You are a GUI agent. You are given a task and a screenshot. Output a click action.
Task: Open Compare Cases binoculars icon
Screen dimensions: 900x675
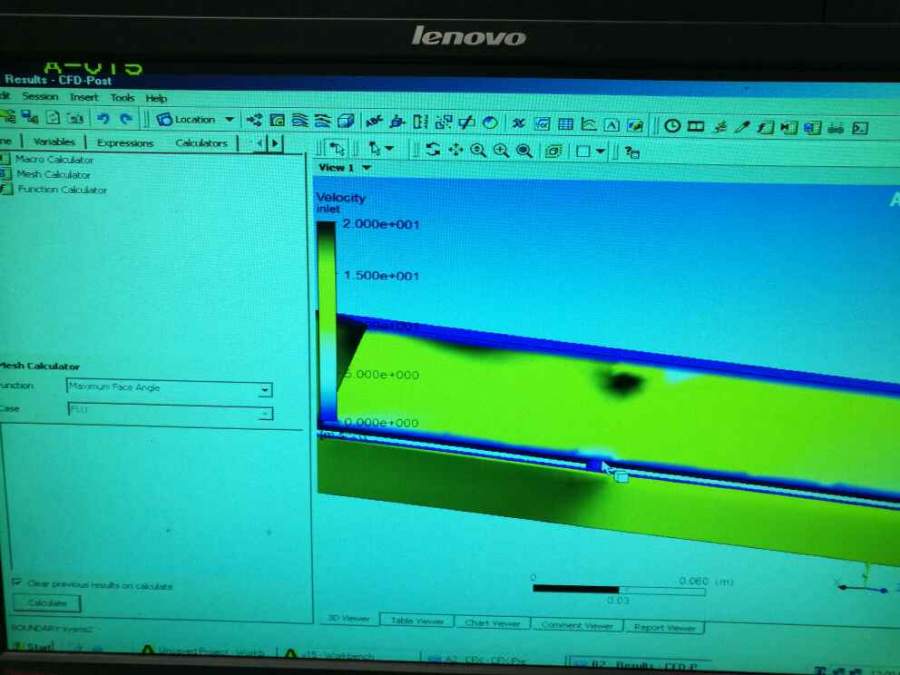pos(836,128)
